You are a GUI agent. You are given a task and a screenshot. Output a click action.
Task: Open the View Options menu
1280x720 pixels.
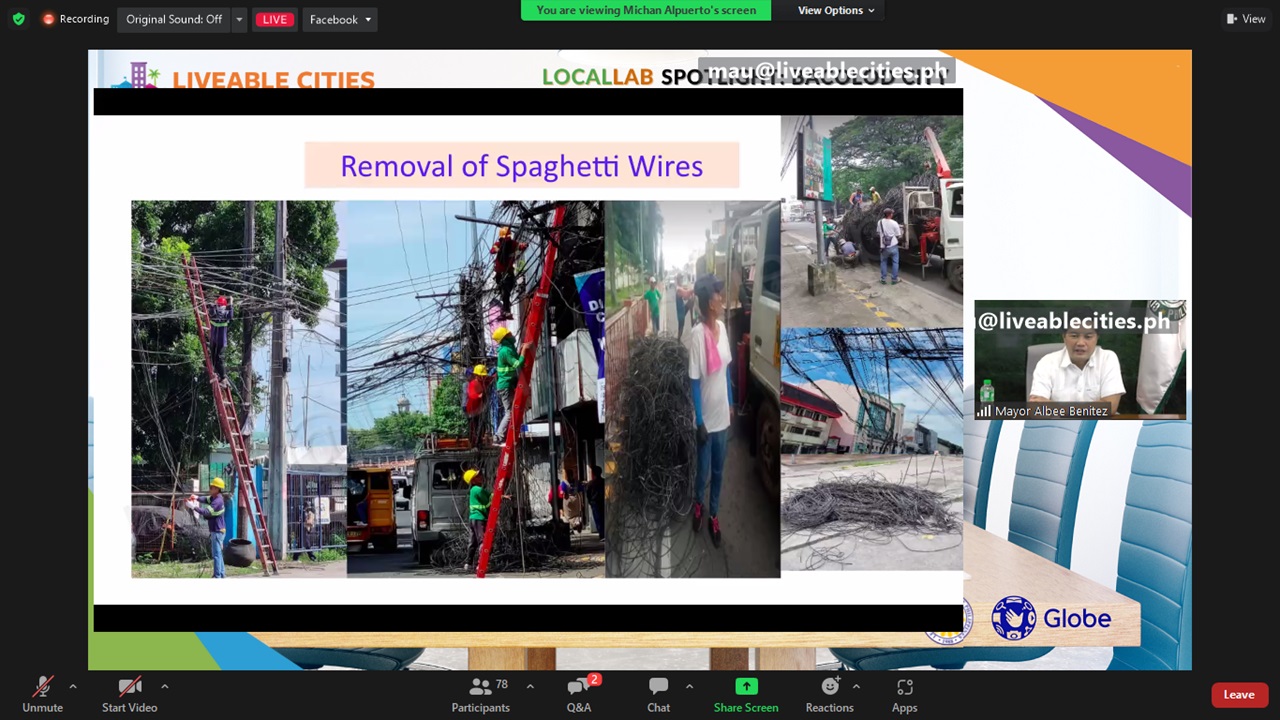[836, 10]
